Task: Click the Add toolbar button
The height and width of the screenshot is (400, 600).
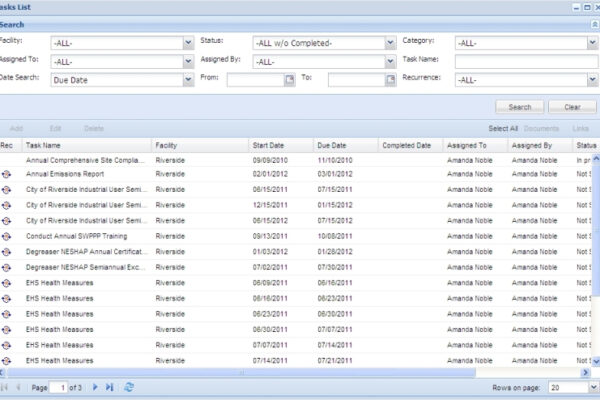Action: pyautogui.click(x=16, y=129)
